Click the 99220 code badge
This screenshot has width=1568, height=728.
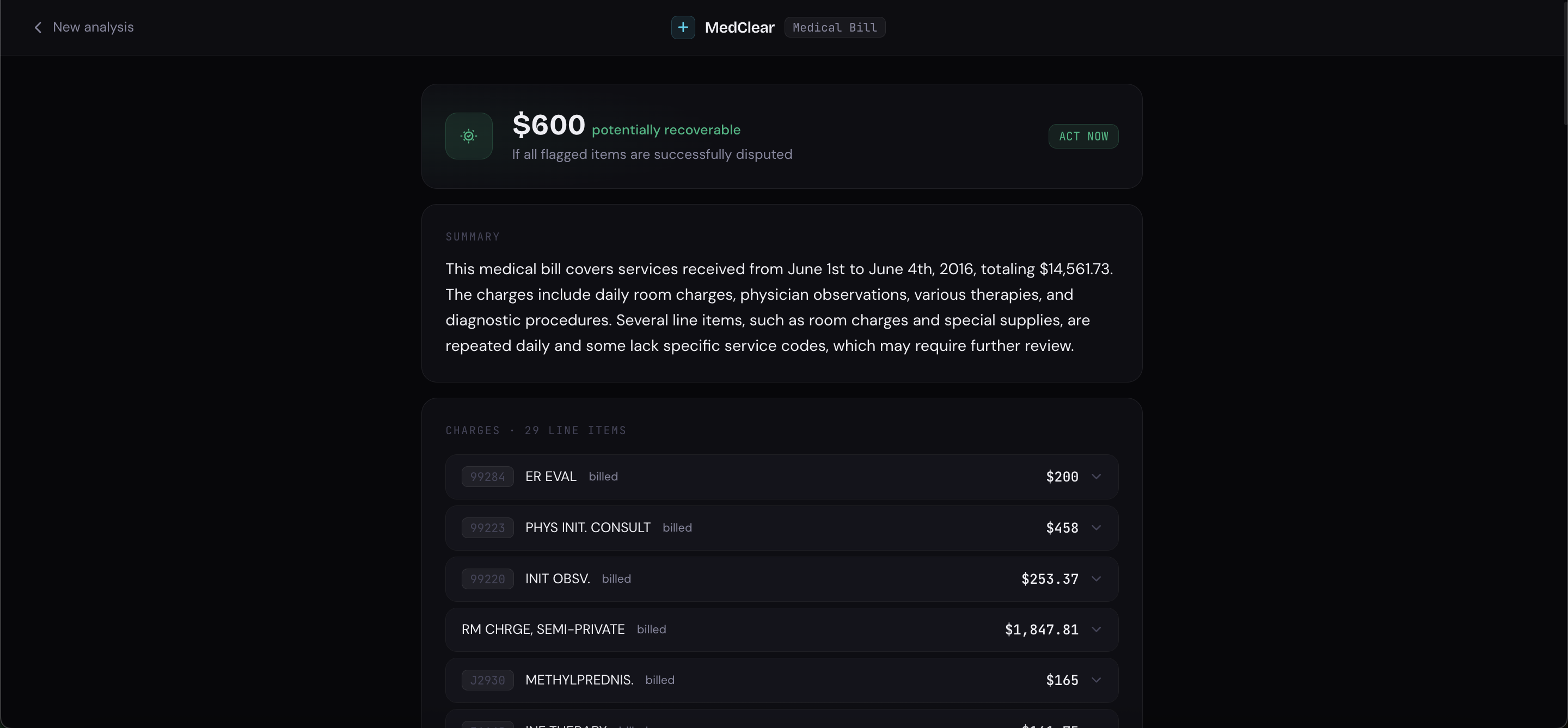coord(487,579)
